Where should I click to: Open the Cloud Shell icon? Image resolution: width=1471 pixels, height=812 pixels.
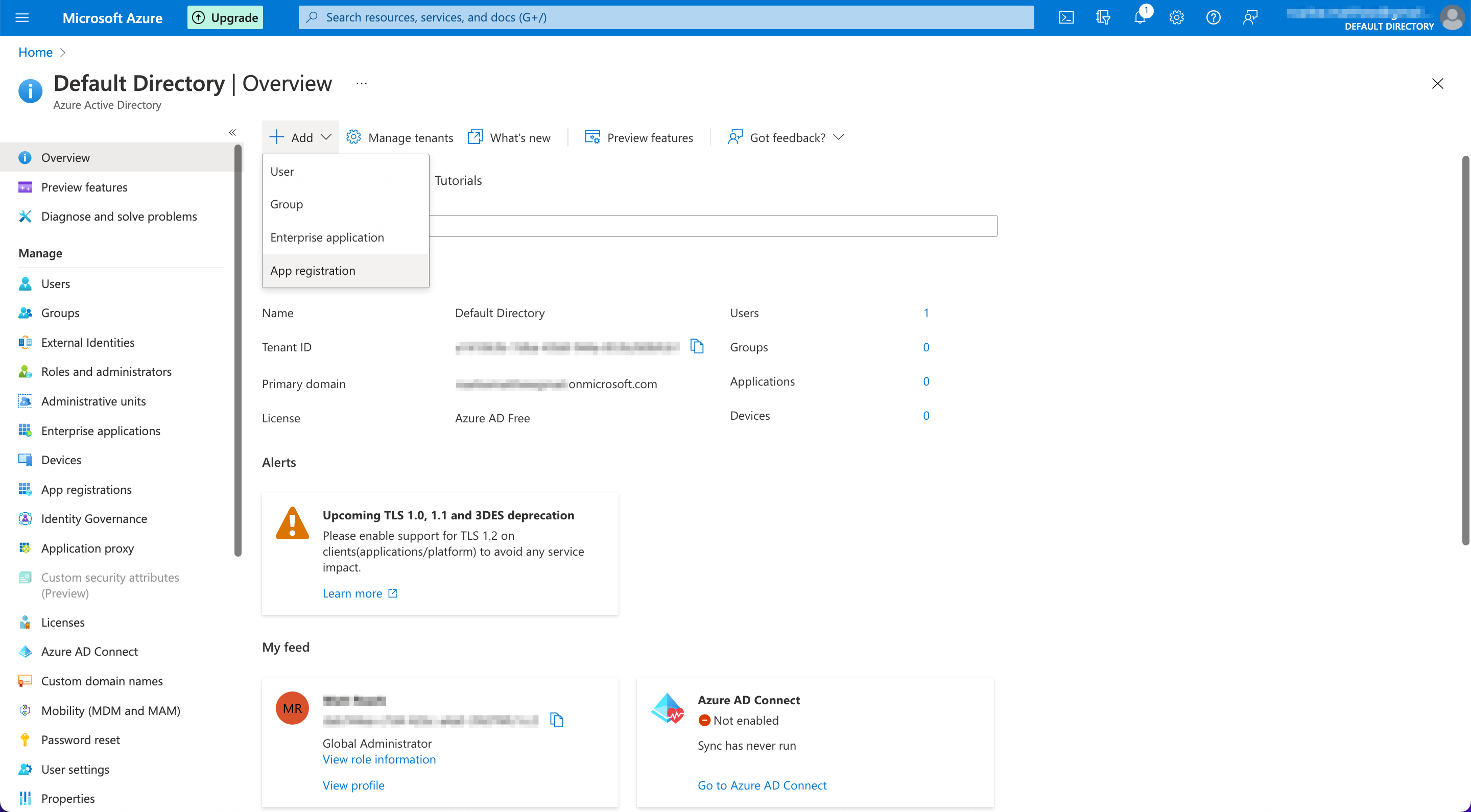[1065, 18]
